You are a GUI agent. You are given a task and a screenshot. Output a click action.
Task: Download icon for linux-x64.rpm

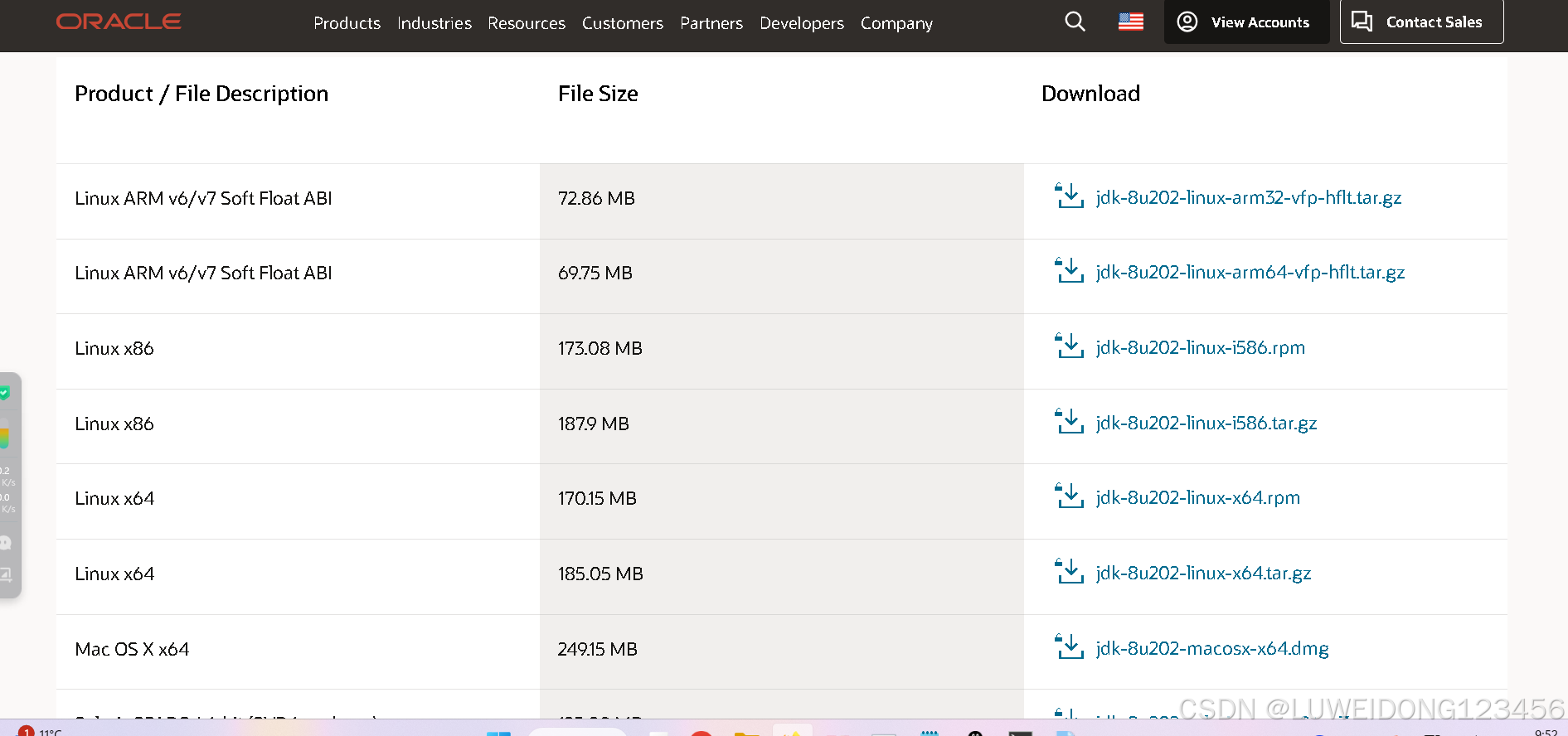(1069, 496)
